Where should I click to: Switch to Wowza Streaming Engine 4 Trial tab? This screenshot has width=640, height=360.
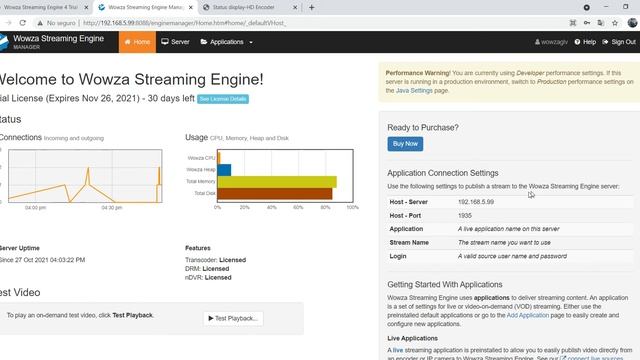(41, 7)
